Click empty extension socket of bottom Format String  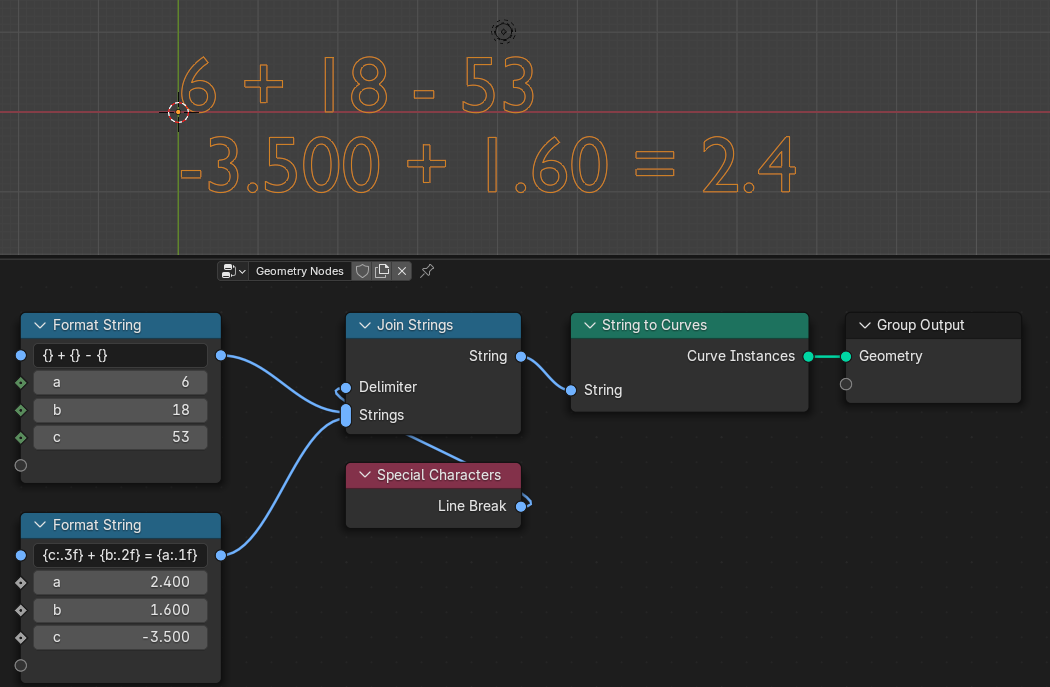21,666
